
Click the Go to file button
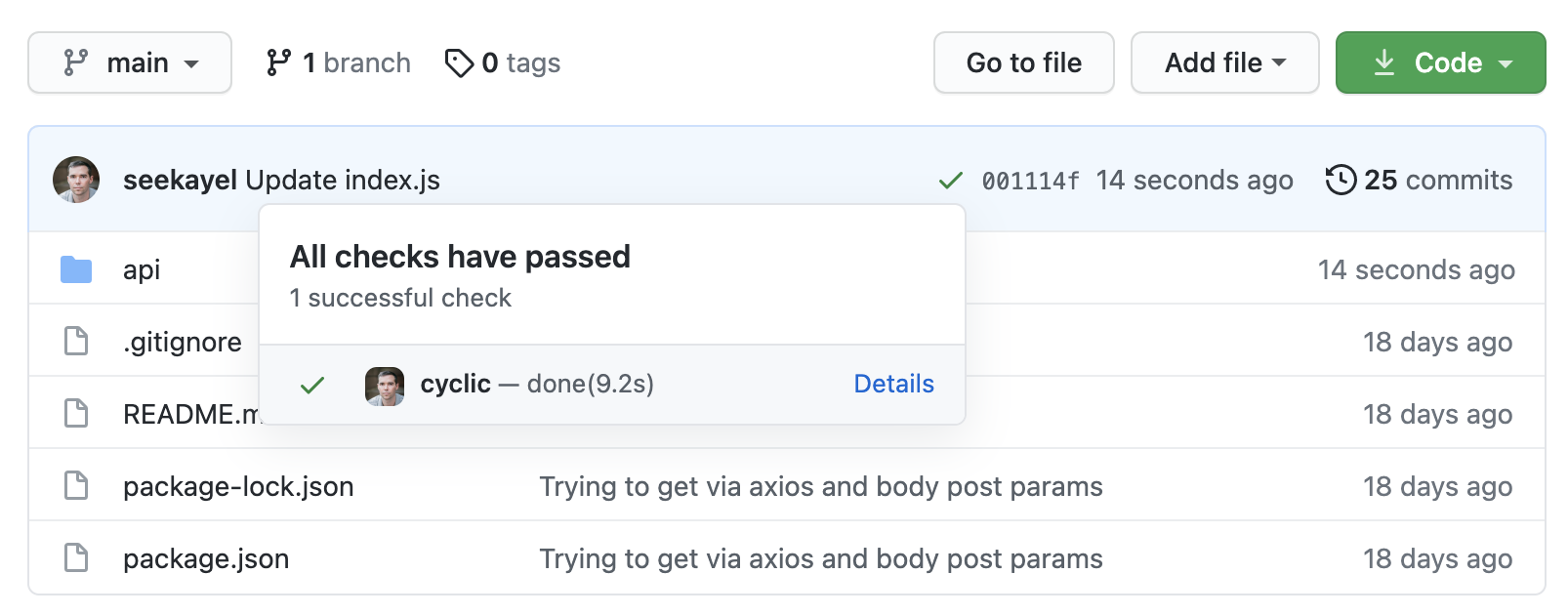coord(1023,62)
